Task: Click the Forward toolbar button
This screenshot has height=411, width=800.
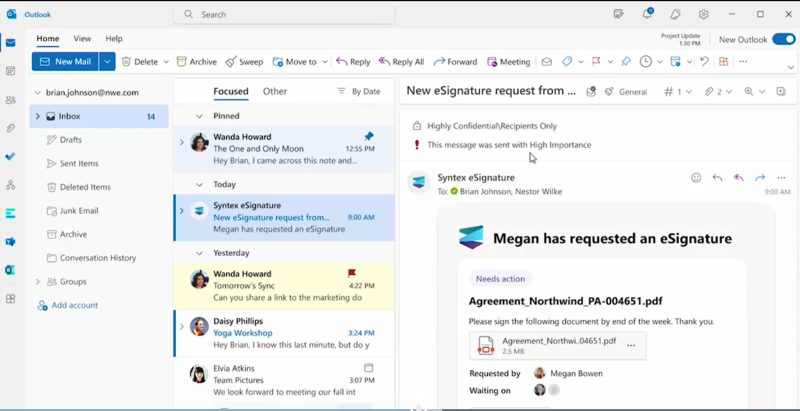Action: tap(455, 62)
